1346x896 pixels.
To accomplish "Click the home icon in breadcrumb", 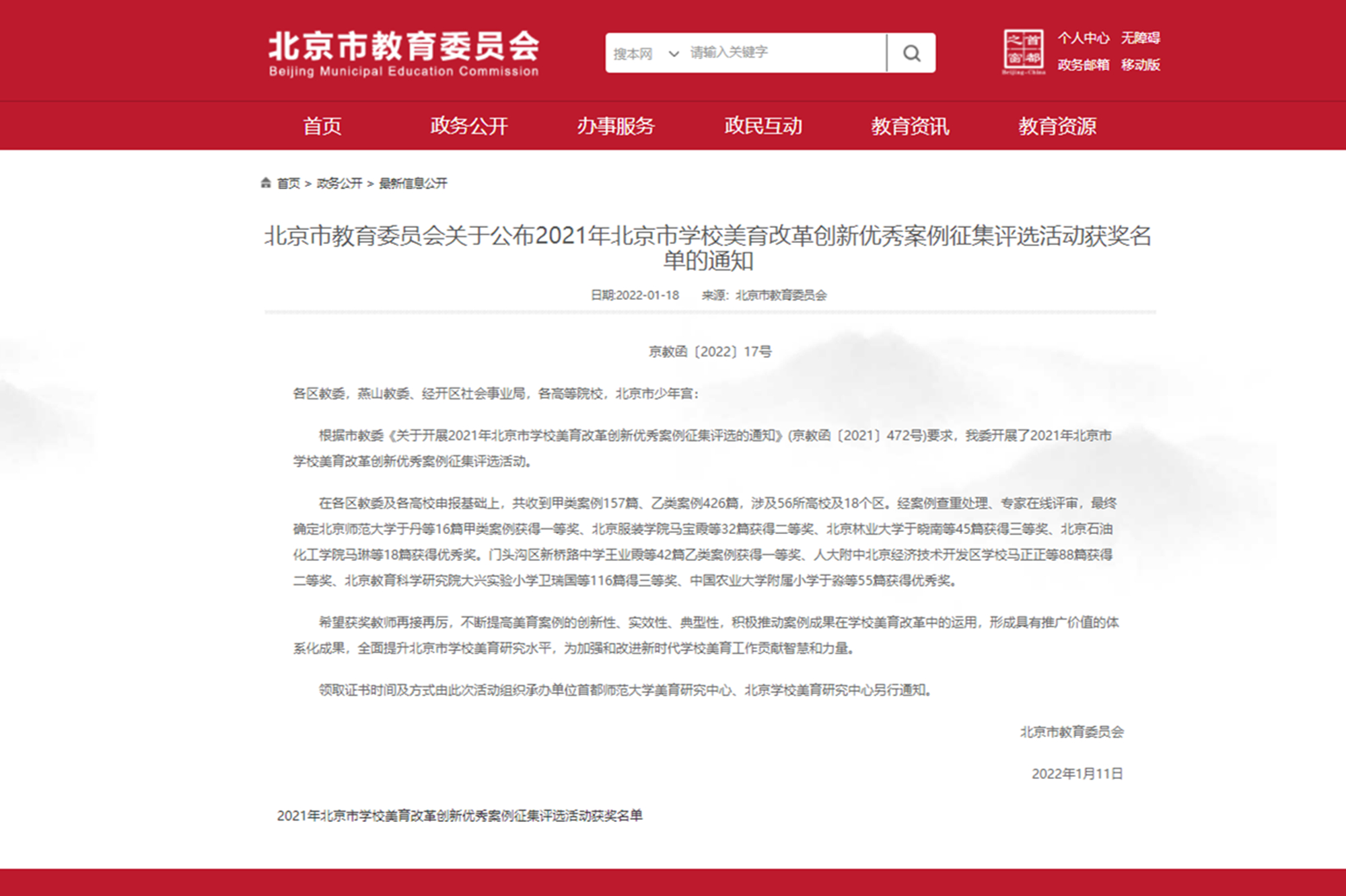I will (x=266, y=183).
